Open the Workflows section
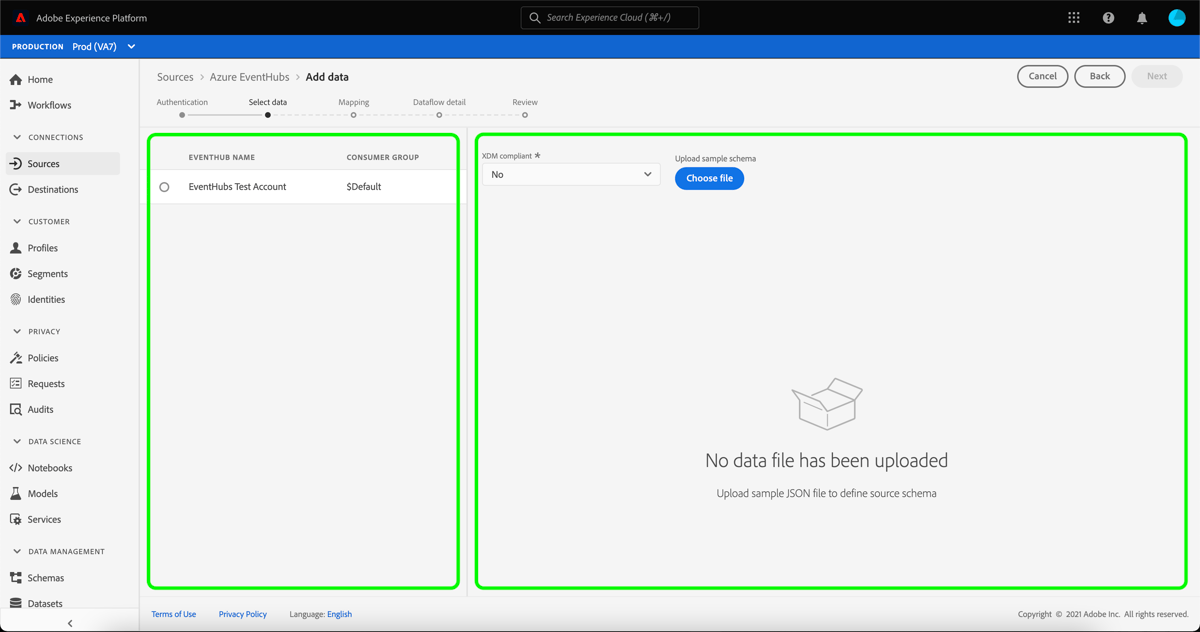Screen dimensions: 1200x632 [51, 105]
